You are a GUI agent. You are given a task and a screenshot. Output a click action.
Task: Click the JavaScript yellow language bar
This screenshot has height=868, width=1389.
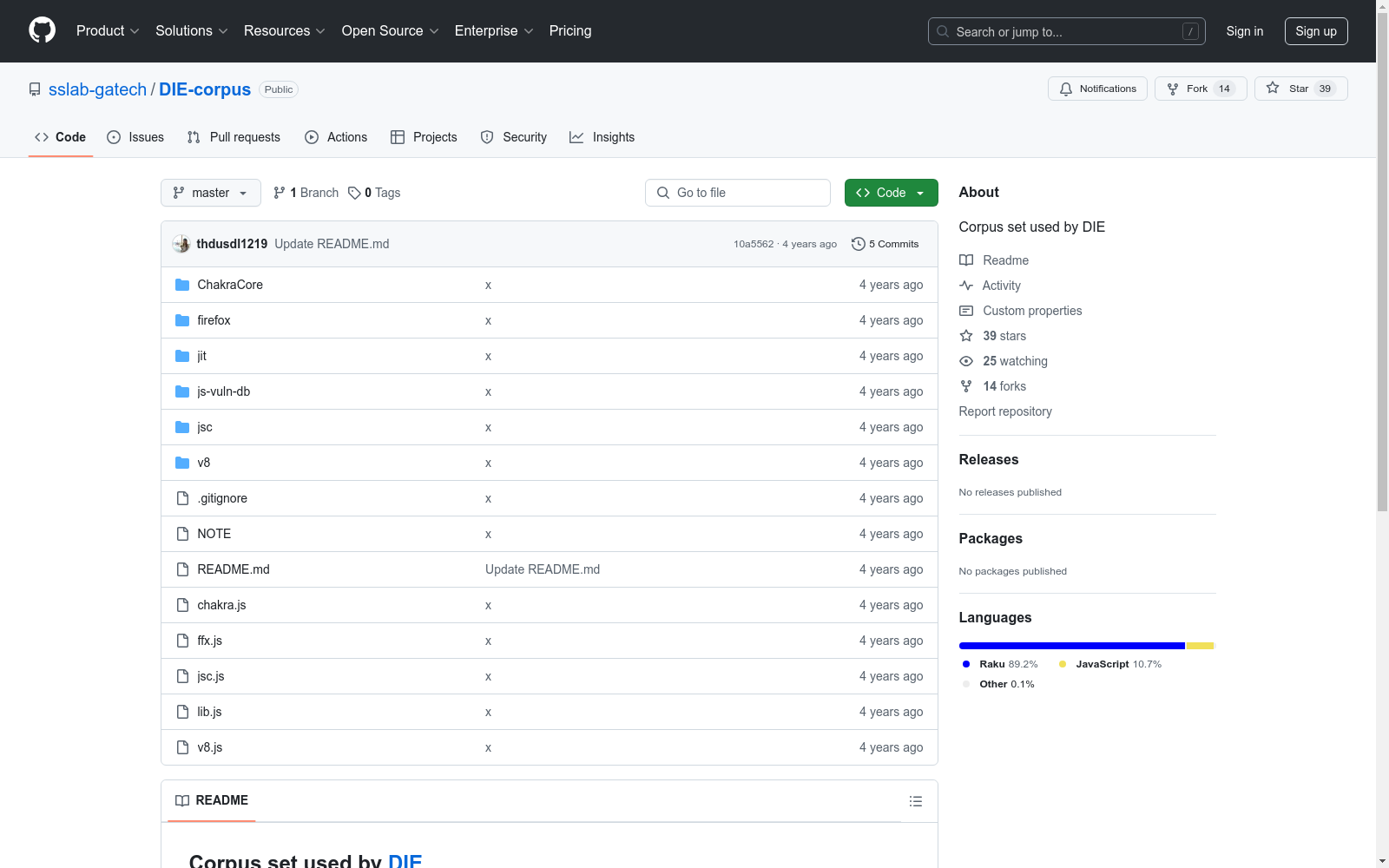[1200, 646]
